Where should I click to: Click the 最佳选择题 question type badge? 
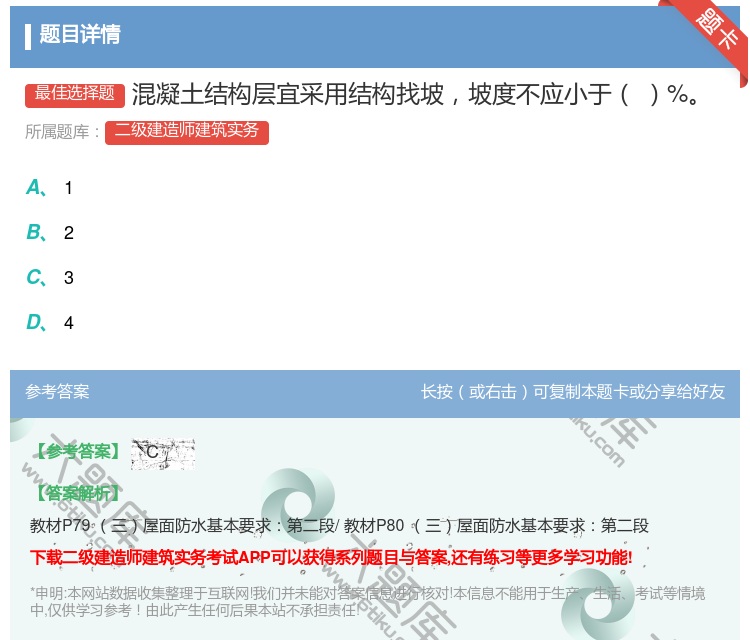pyautogui.click(x=75, y=95)
